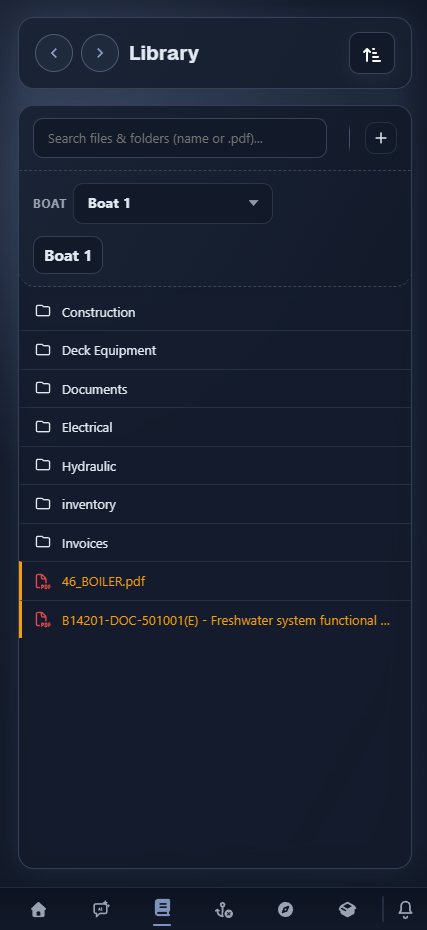Viewport: 427px width, 930px height.
Task: Open the AI chat icon in bottom bar
Action: pyautogui.click(x=101, y=909)
